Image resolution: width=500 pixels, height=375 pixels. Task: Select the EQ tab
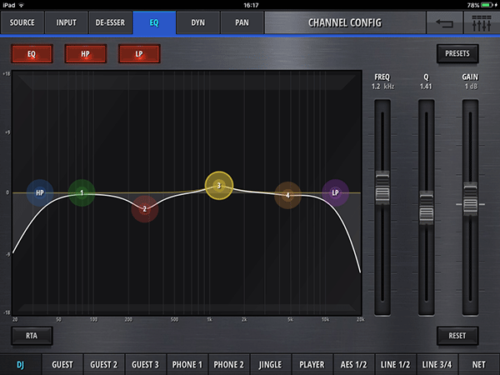tap(154, 23)
